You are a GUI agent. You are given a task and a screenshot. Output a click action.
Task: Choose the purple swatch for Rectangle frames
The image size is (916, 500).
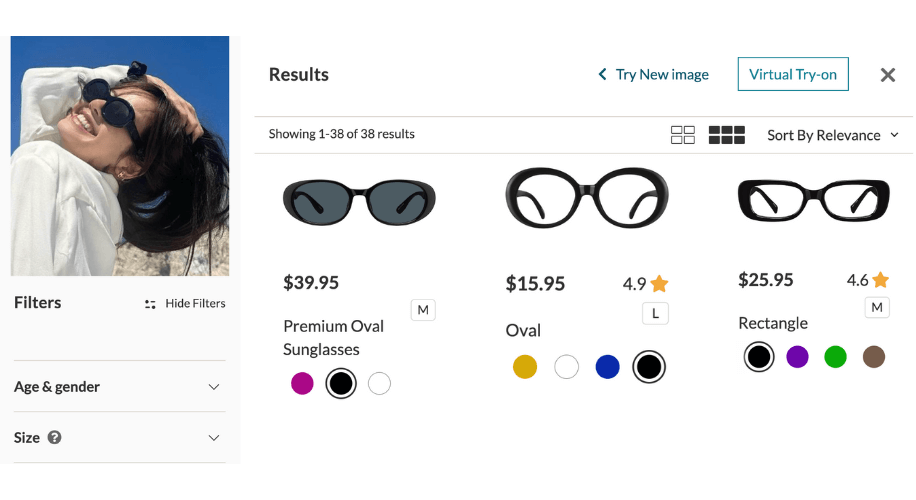(x=797, y=357)
